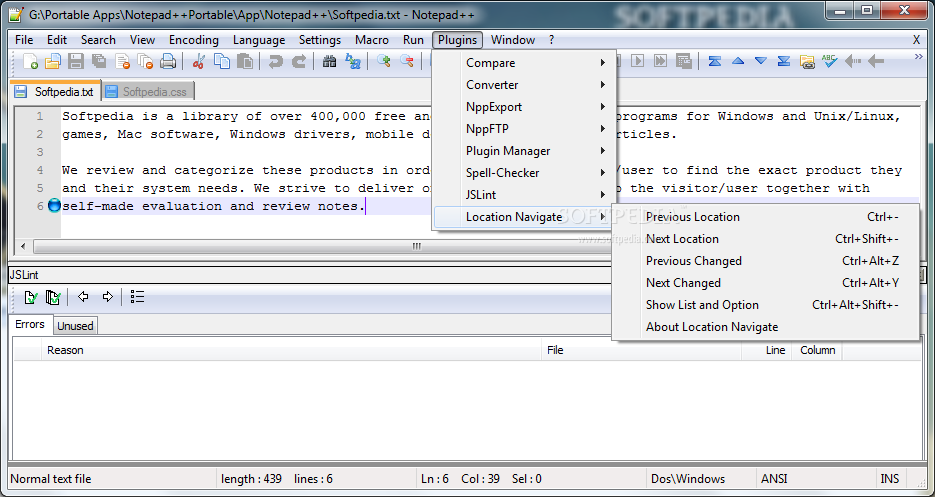
Task: Select Previous Changed menu entry
Action: point(766,261)
